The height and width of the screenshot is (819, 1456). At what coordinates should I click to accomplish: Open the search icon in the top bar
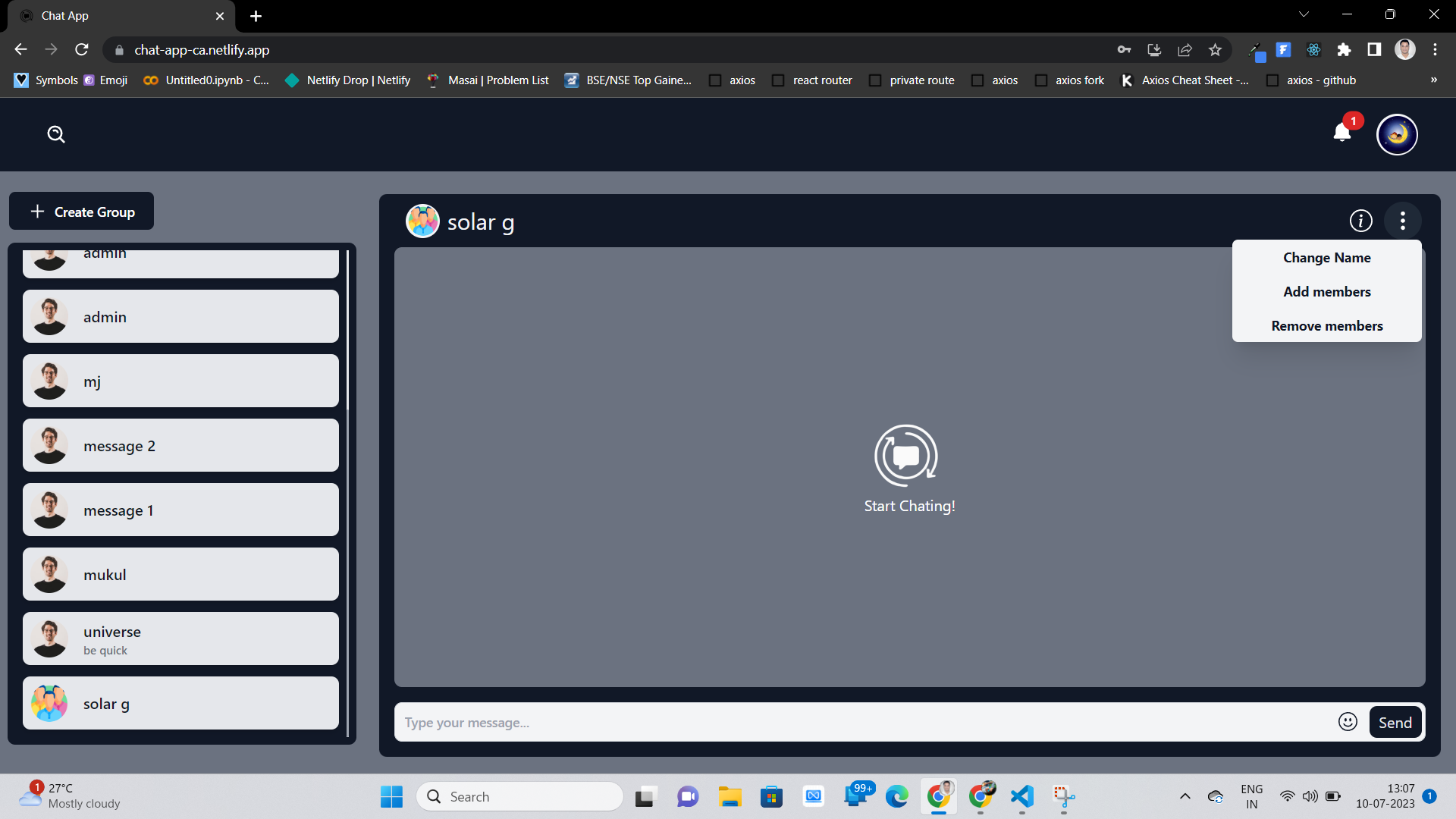tap(56, 134)
